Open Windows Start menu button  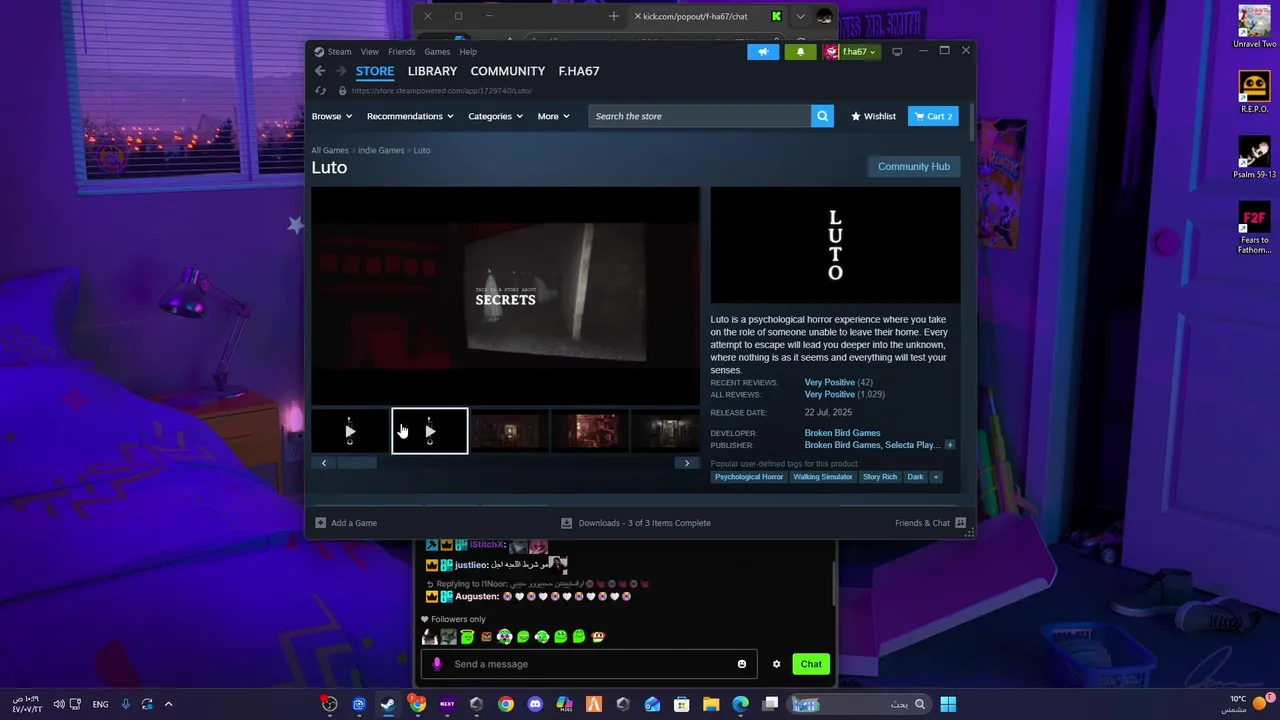tap(947, 704)
